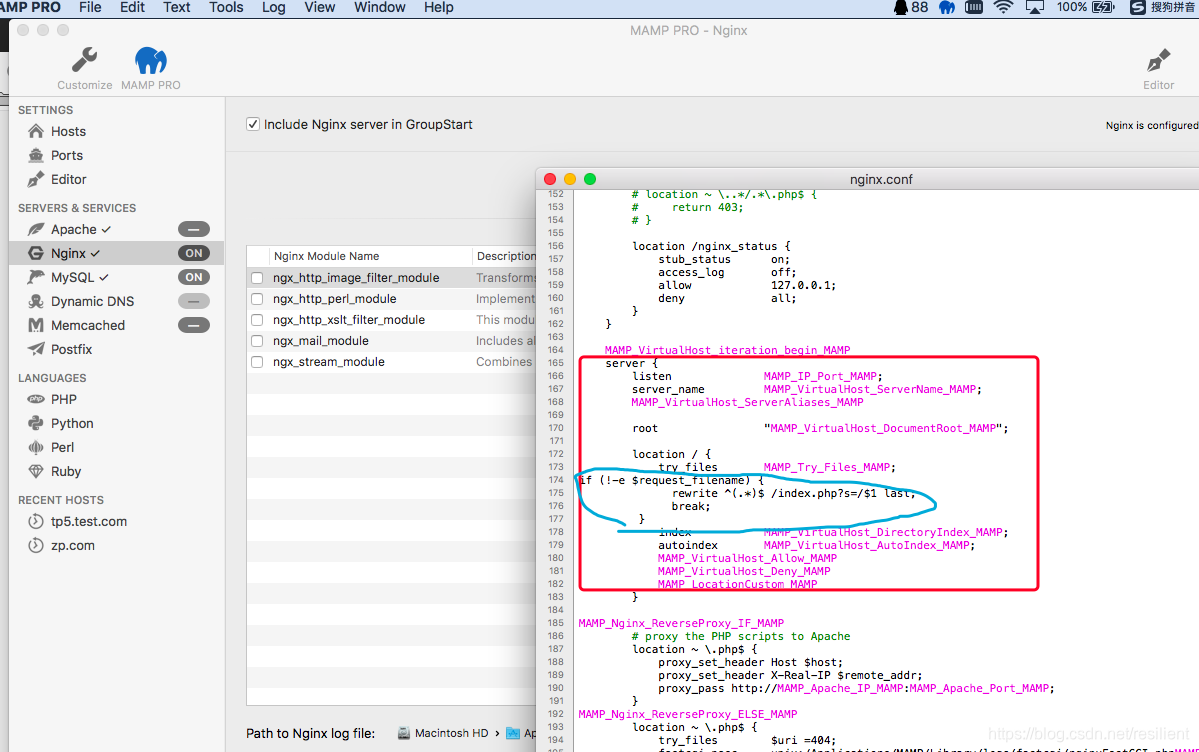The height and width of the screenshot is (752, 1199).
Task: Click the Postfix paper plane icon
Action: (x=36, y=349)
